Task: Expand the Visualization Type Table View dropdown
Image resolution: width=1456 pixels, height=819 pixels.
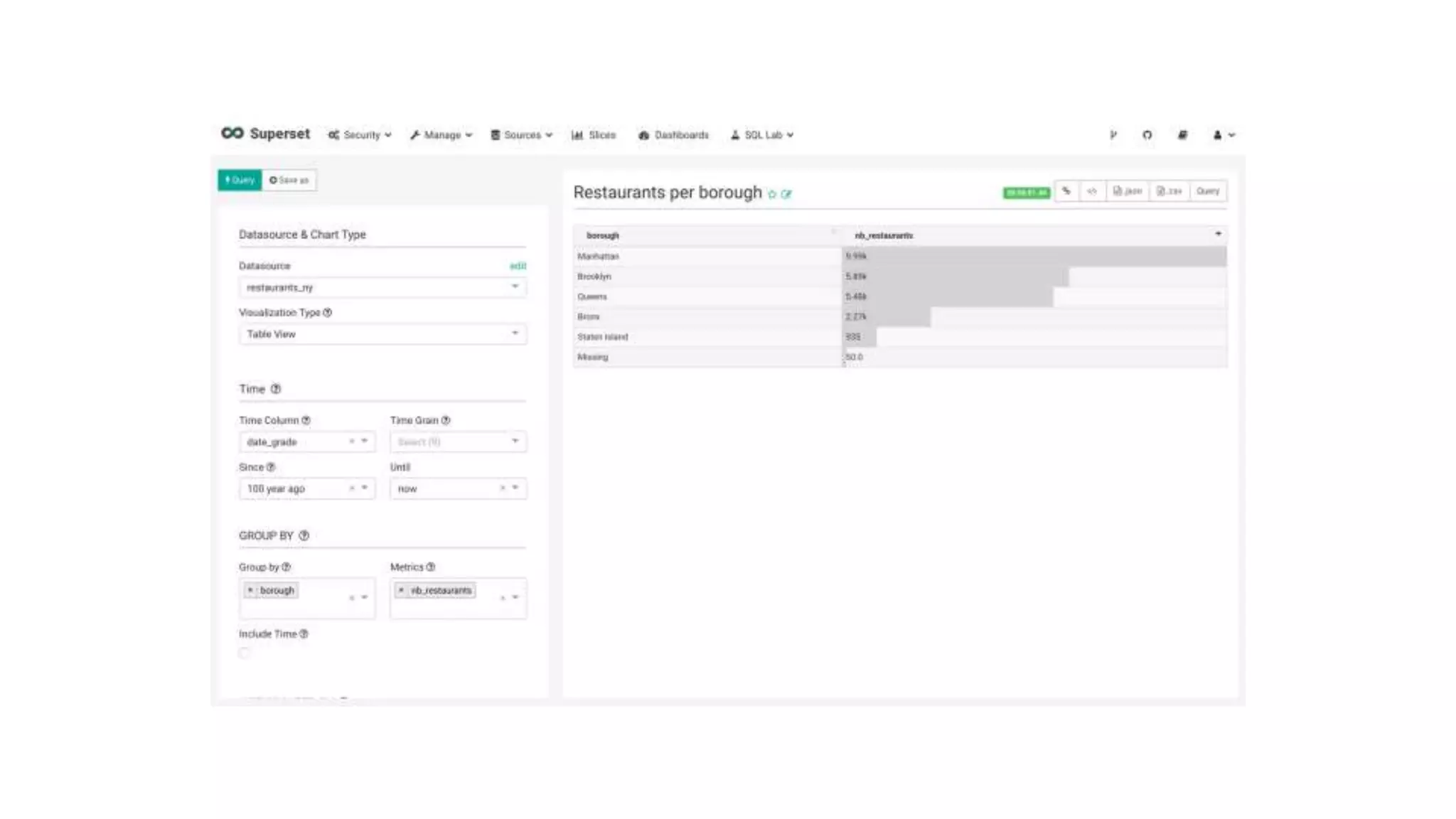Action: coord(382,334)
